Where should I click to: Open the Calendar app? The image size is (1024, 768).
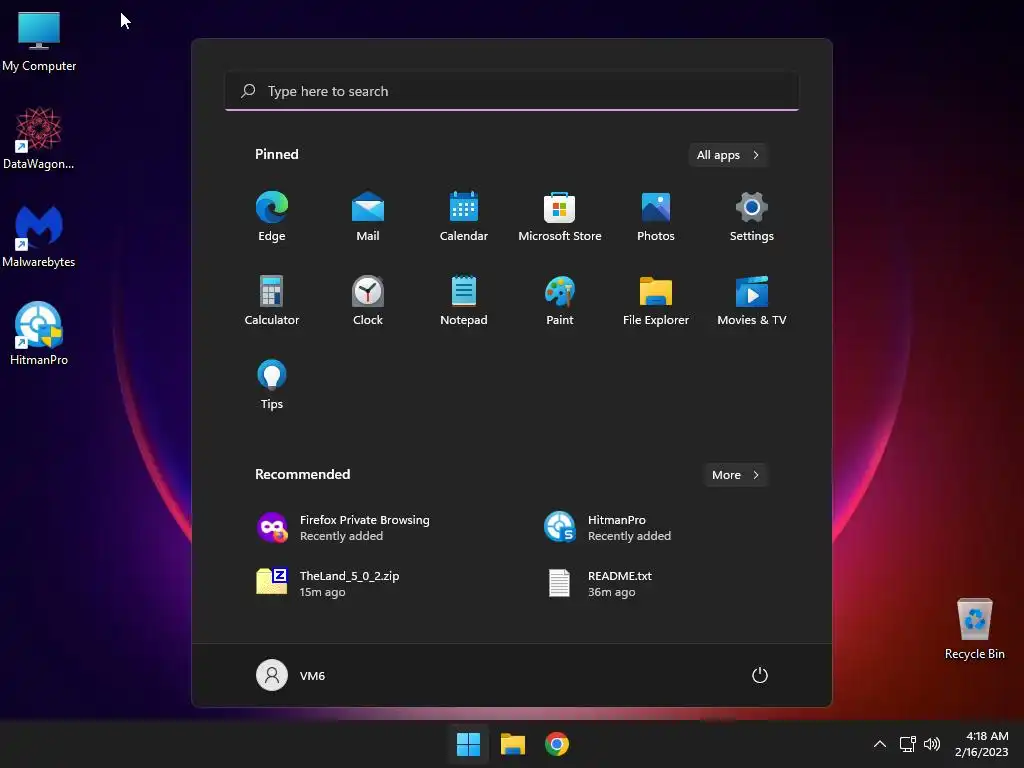tap(464, 217)
